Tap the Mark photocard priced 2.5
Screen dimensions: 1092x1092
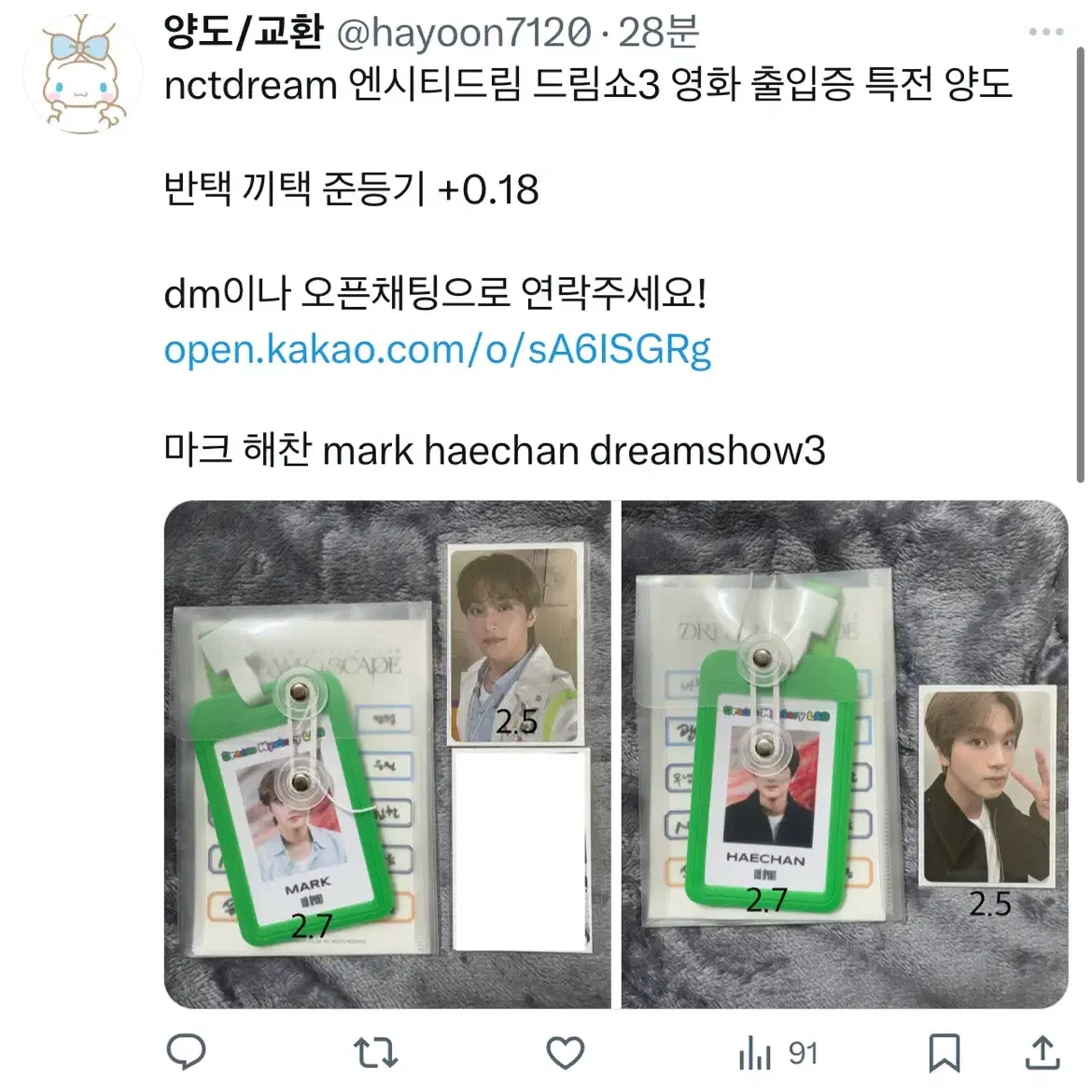[x=516, y=644]
